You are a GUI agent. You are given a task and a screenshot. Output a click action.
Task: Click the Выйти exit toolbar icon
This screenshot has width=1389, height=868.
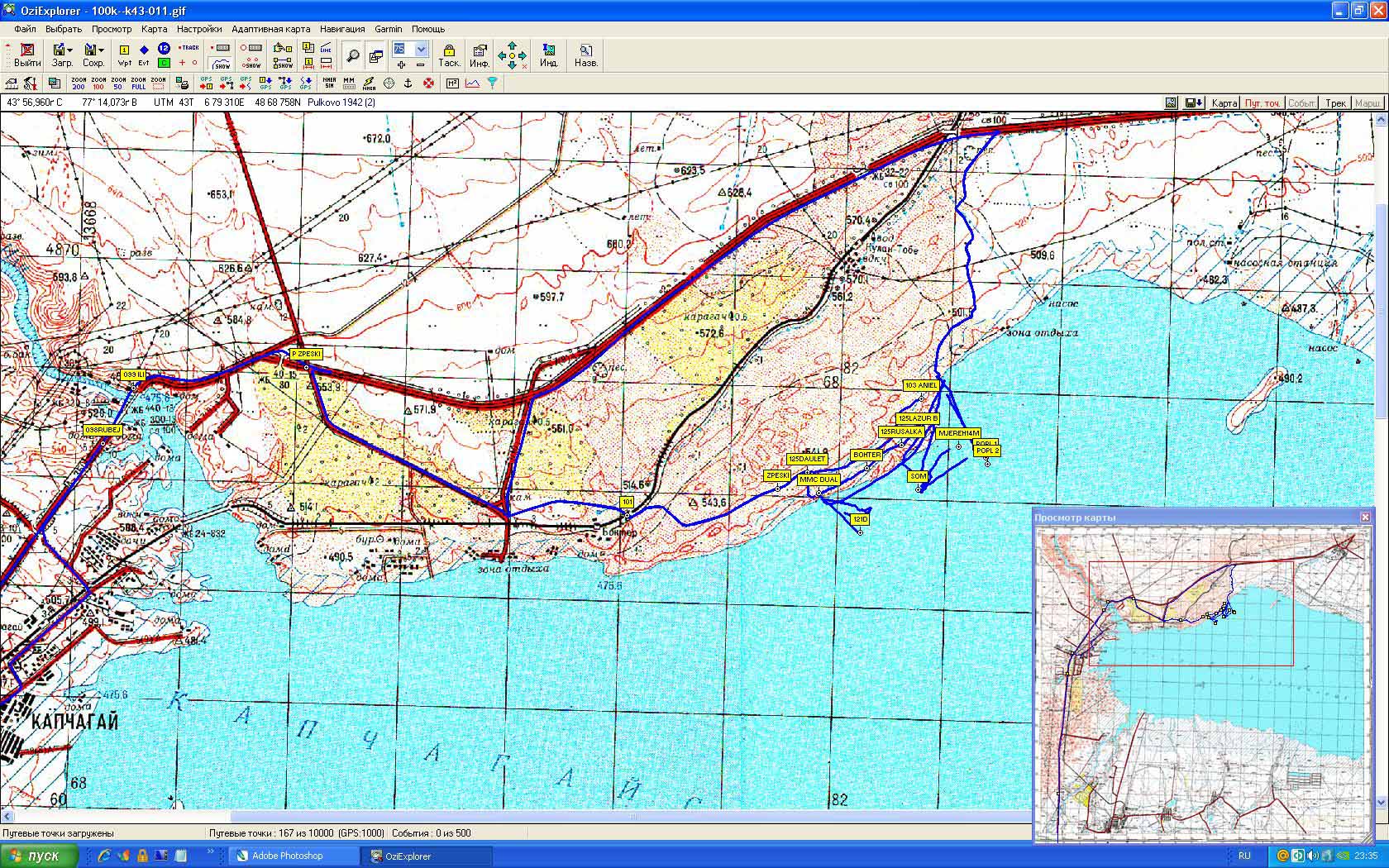[x=27, y=55]
